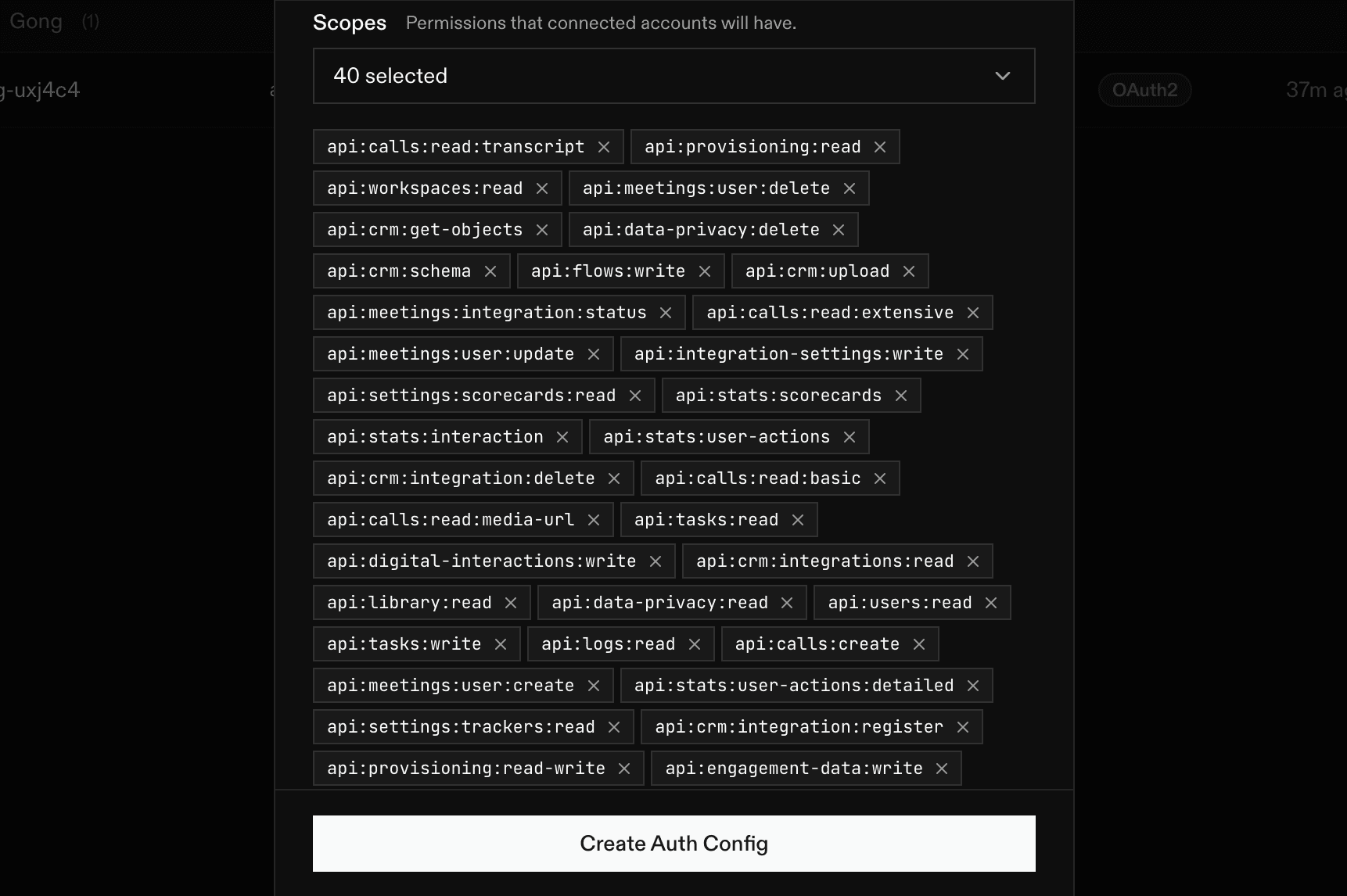Click the Create Auth Config button
This screenshot has width=1347, height=896.
[673, 844]
